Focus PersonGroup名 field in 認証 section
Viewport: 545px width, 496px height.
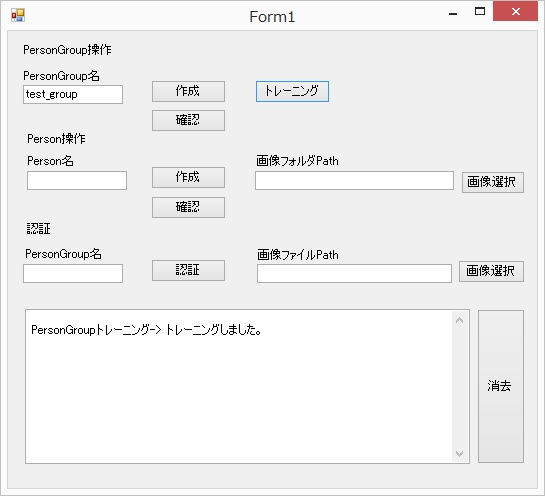pyautogui.click(x=73, y=274)
